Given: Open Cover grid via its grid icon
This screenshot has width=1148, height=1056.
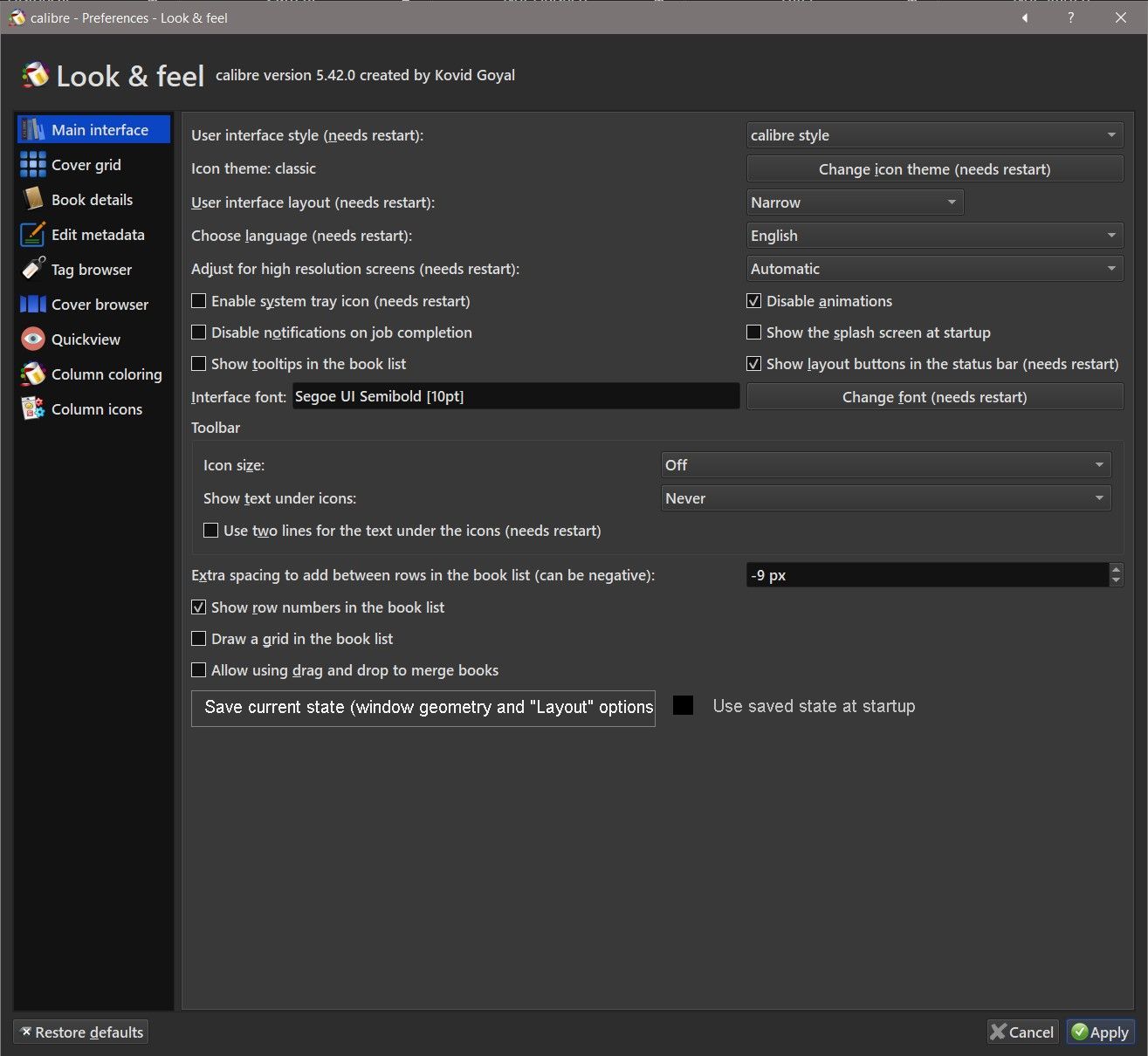Looking at the screenshot, I should pos(33,165).
